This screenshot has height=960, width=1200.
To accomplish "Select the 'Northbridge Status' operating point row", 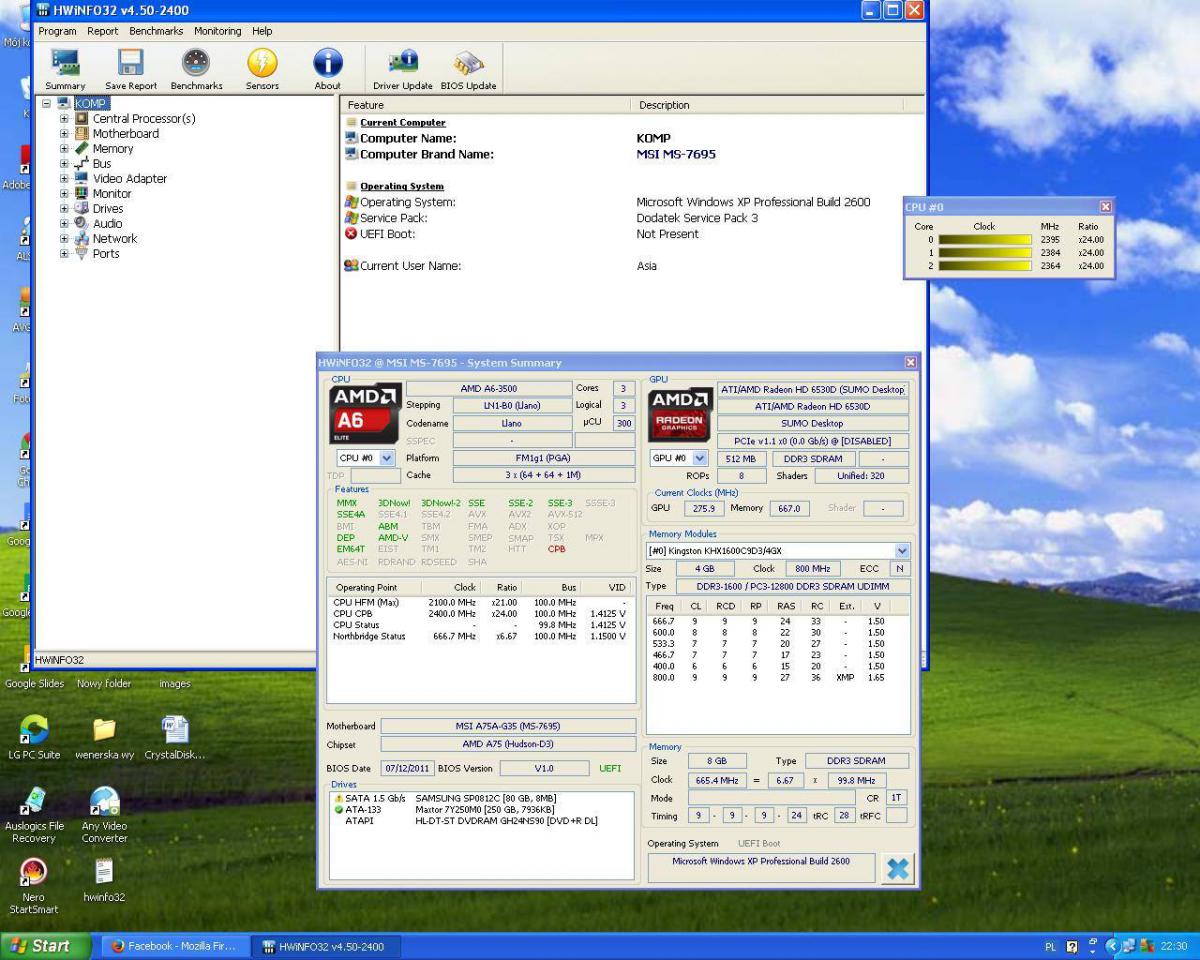I will pyautogui.click(x=481, y=636).
